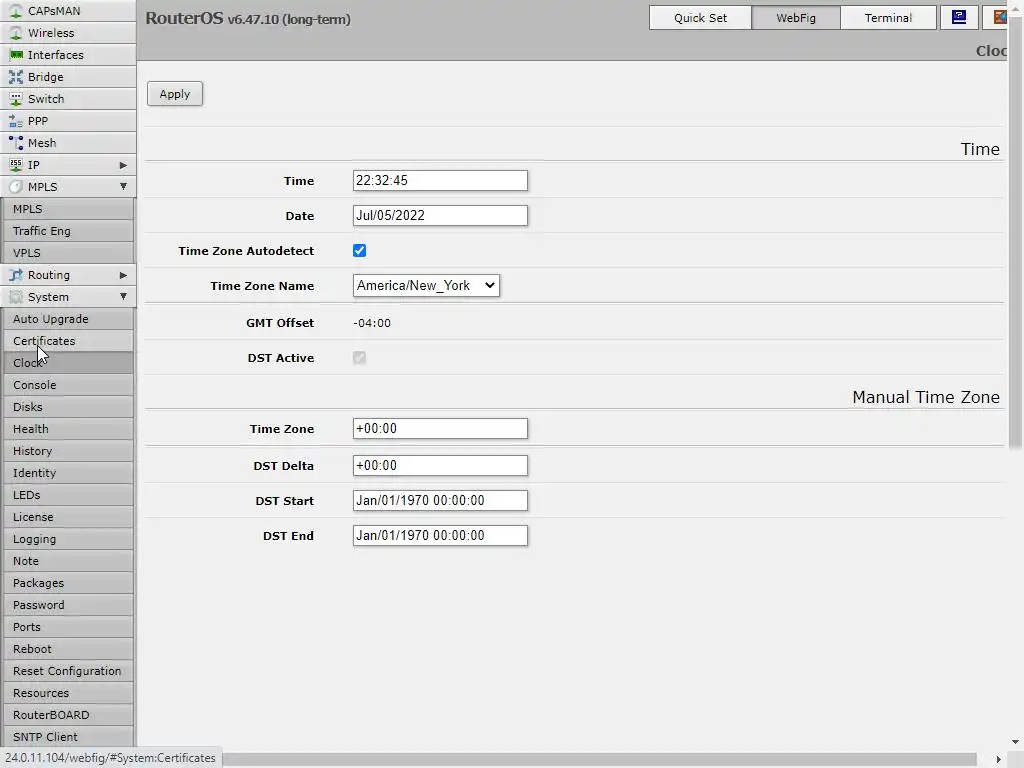Click the Wireless antenna icon
The height and width of the screenshot is (768, 1024).
tap(16, 33)
